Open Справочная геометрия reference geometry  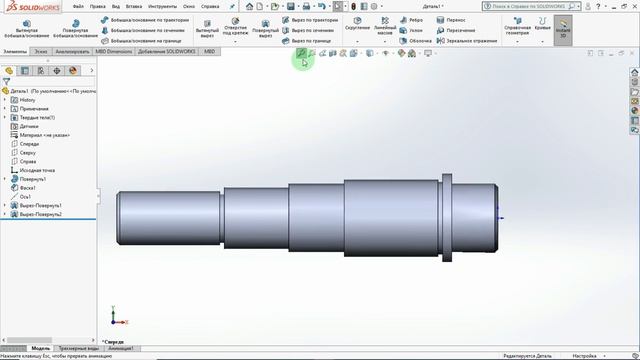pos(517,26)
